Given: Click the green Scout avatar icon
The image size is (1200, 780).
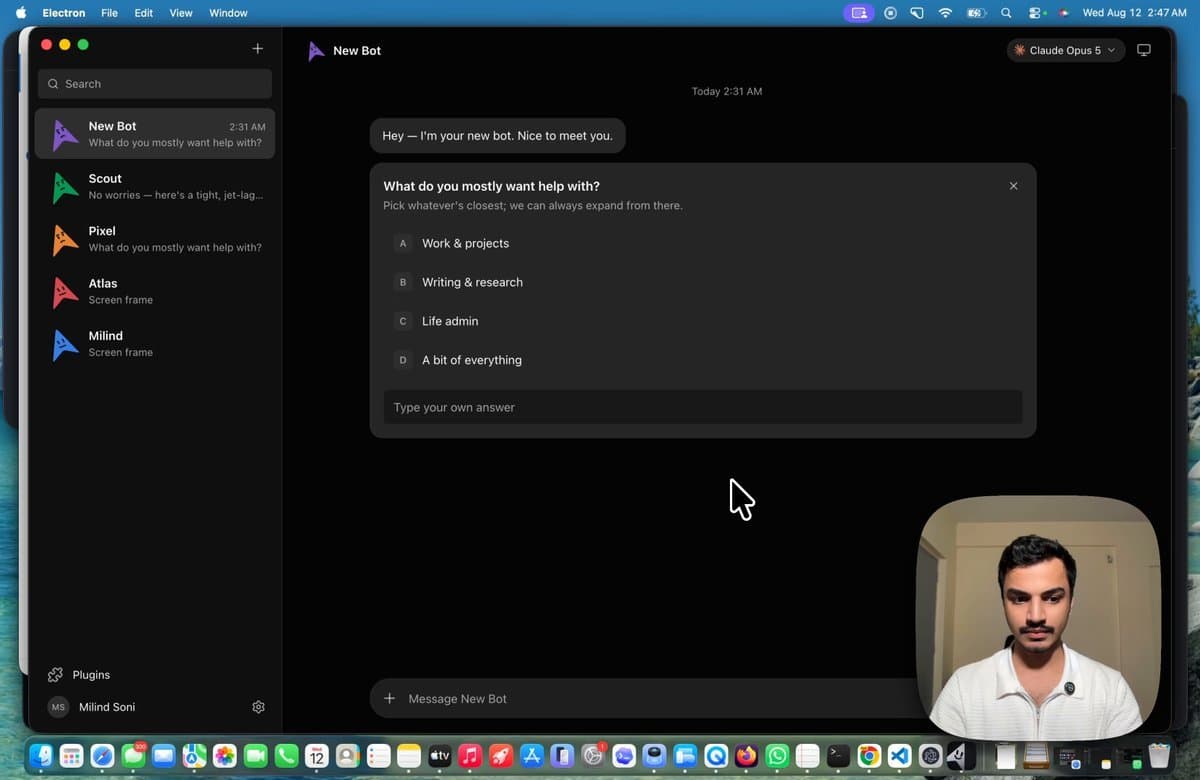Looking at the screenshot, I should pyautogui.click(x=63, y=186).
